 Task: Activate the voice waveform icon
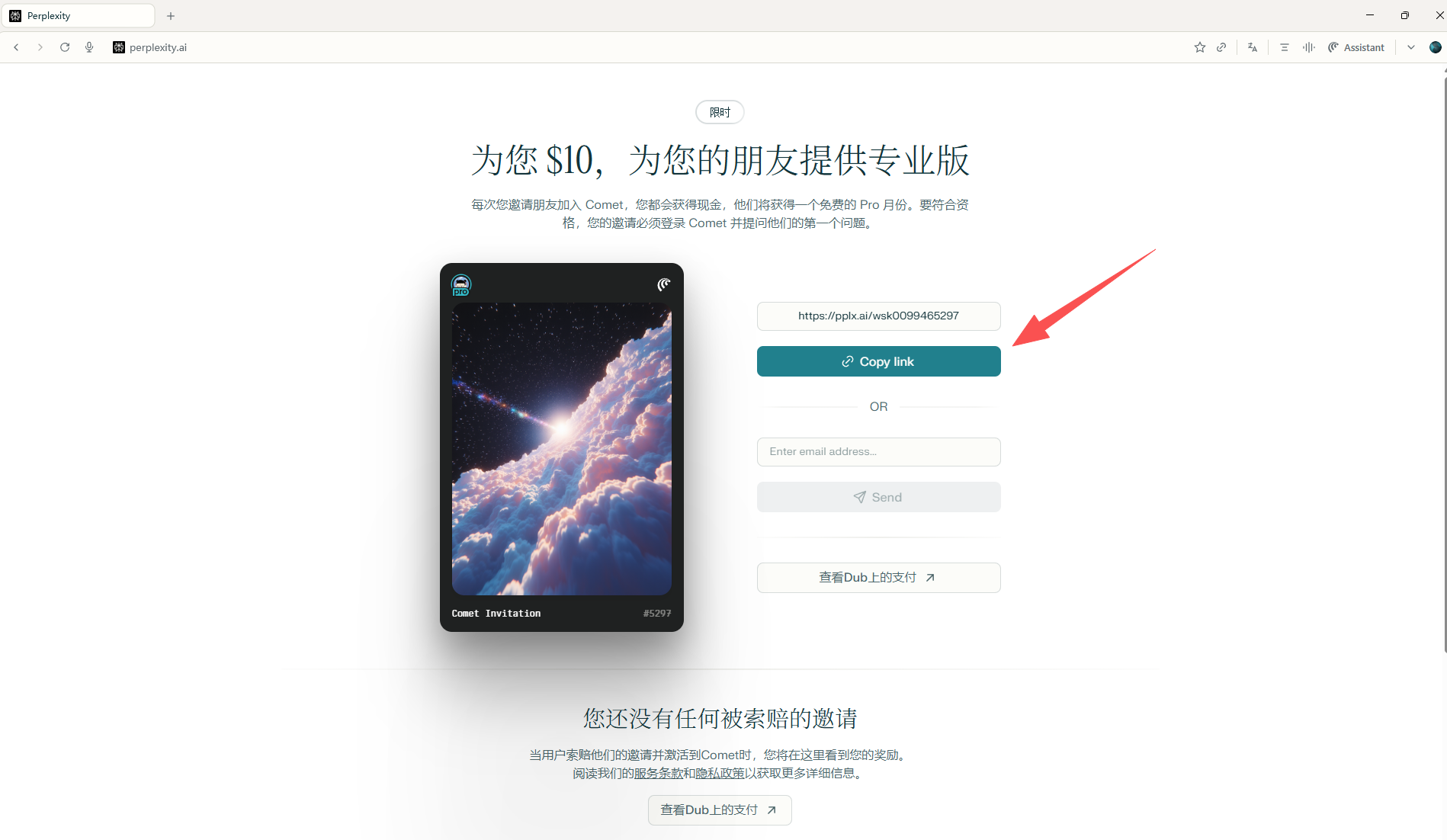1309,47
